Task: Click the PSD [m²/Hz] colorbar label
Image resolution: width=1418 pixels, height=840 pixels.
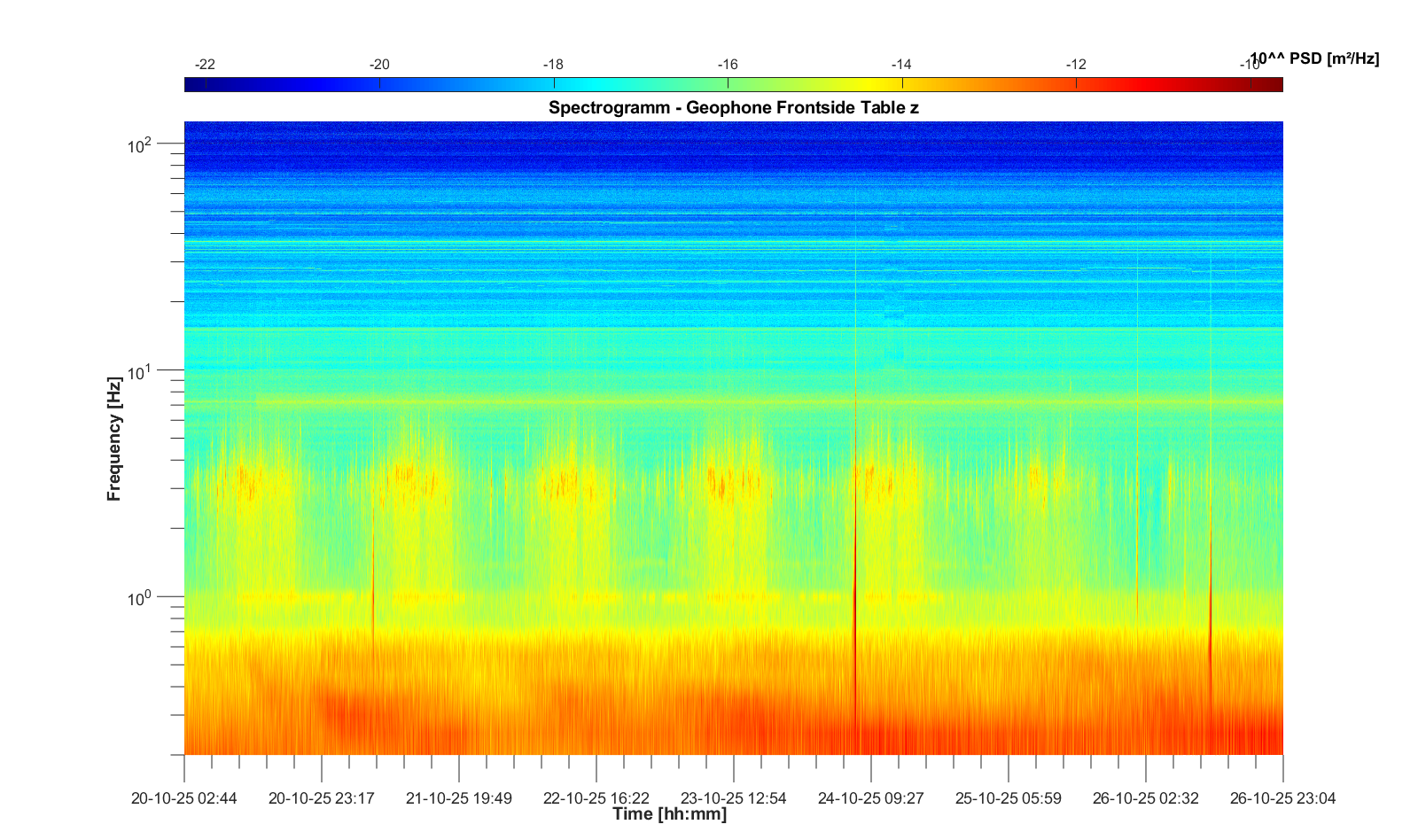Action: pyautogui.click(x=1314, y=59)
